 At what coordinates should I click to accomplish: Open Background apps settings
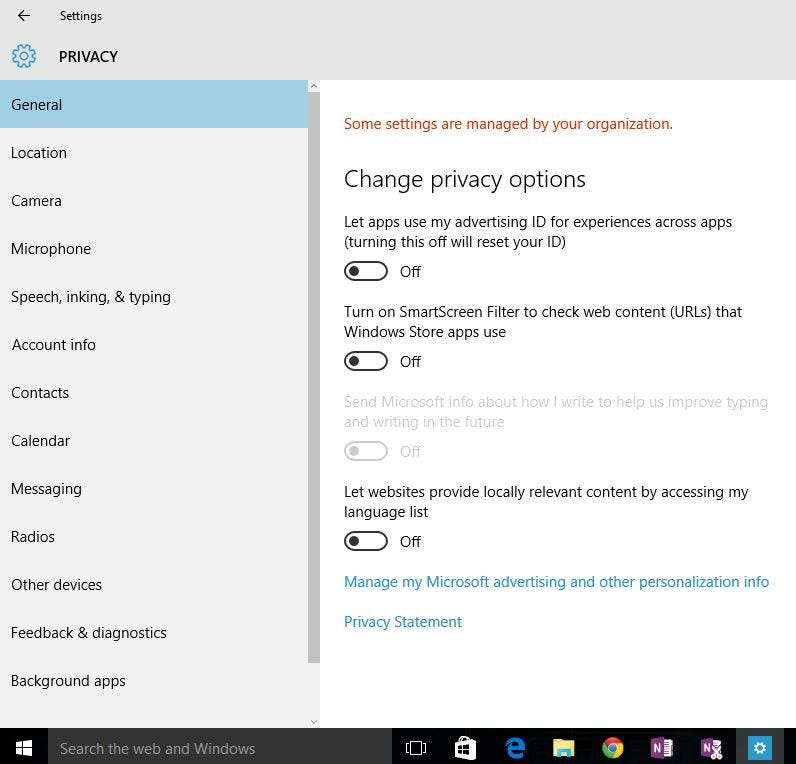(154, 680)
